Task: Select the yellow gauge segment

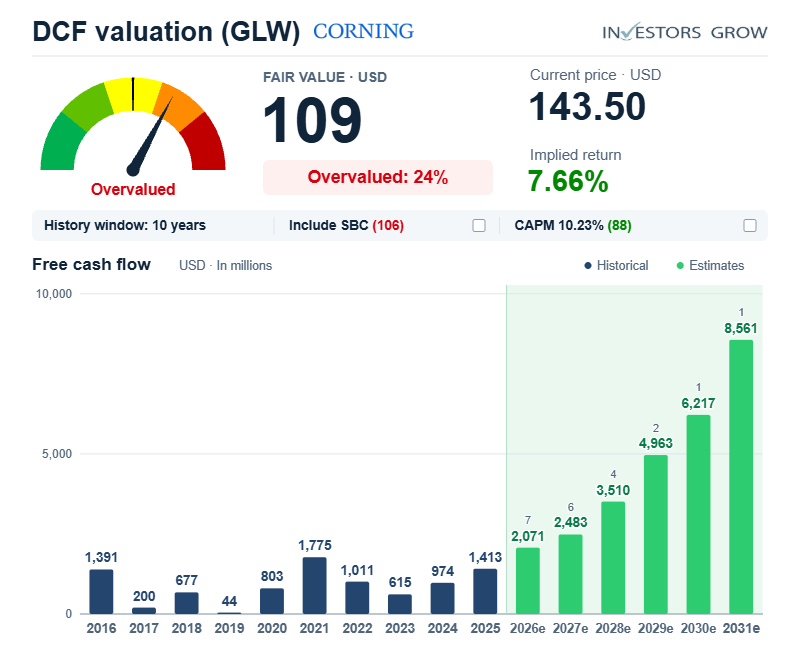Action: point(133,95)
